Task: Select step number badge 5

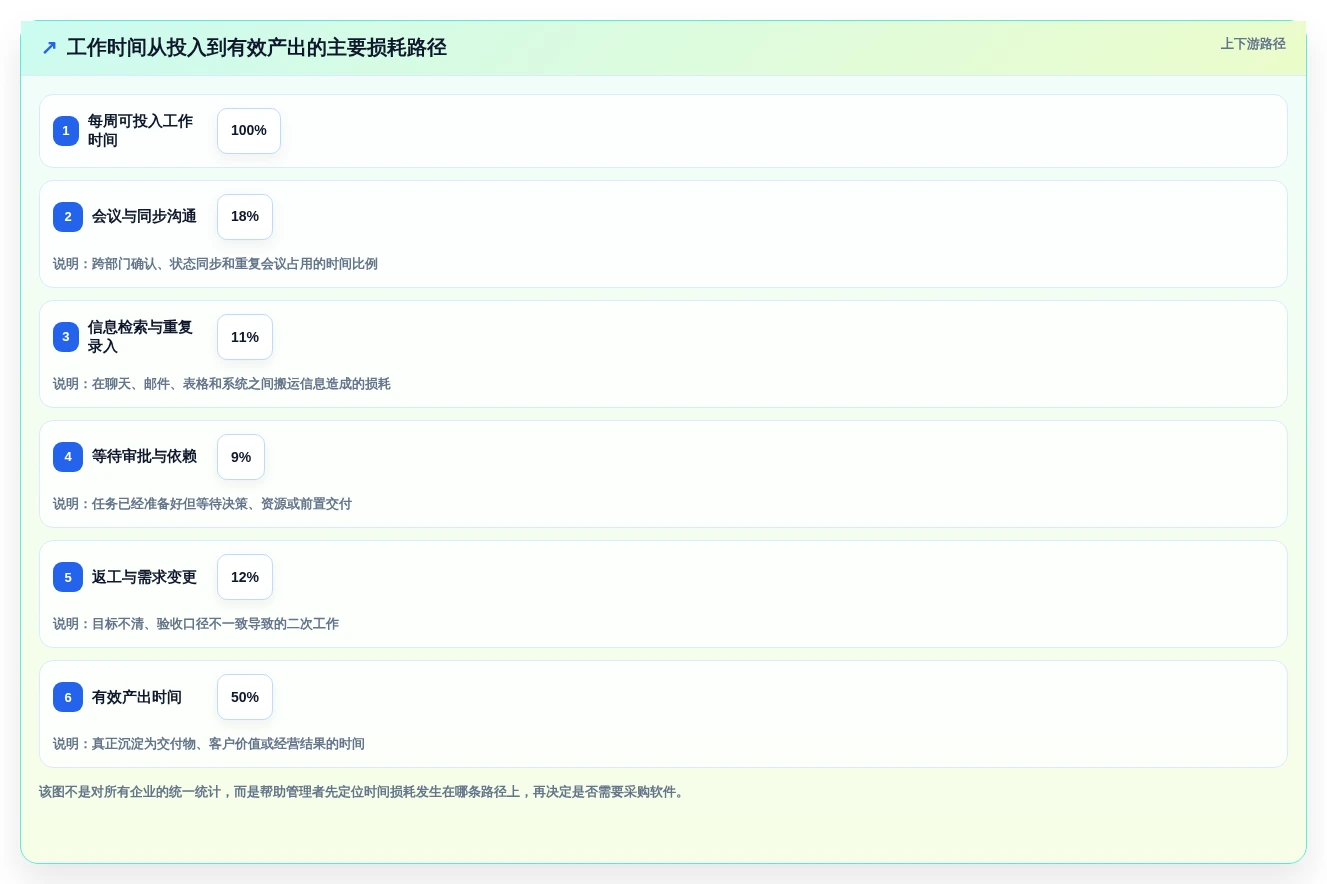Action: tap(68, 577)
